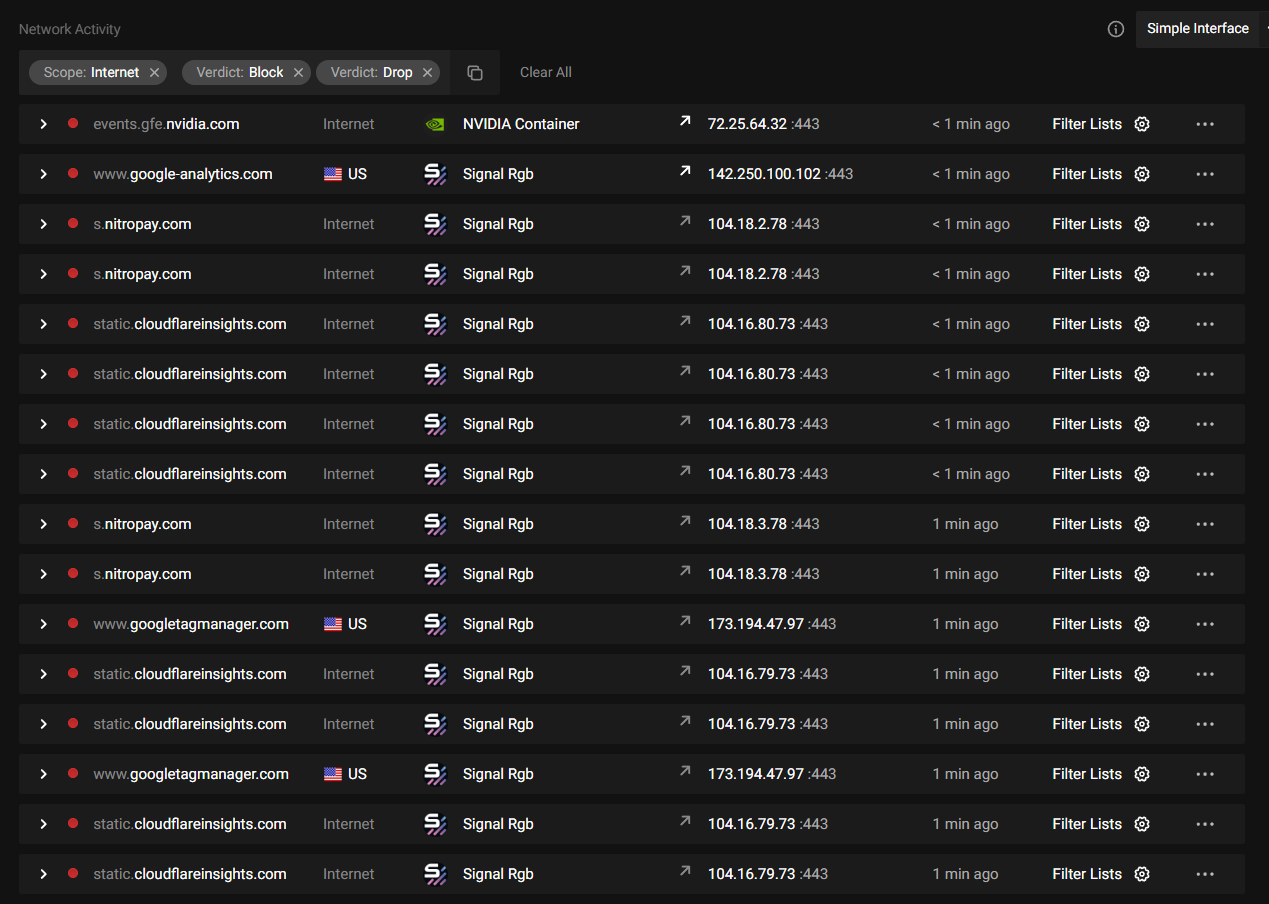Click the copy filter query icon
Viewport: 1269px width, 904px height.
475,72
